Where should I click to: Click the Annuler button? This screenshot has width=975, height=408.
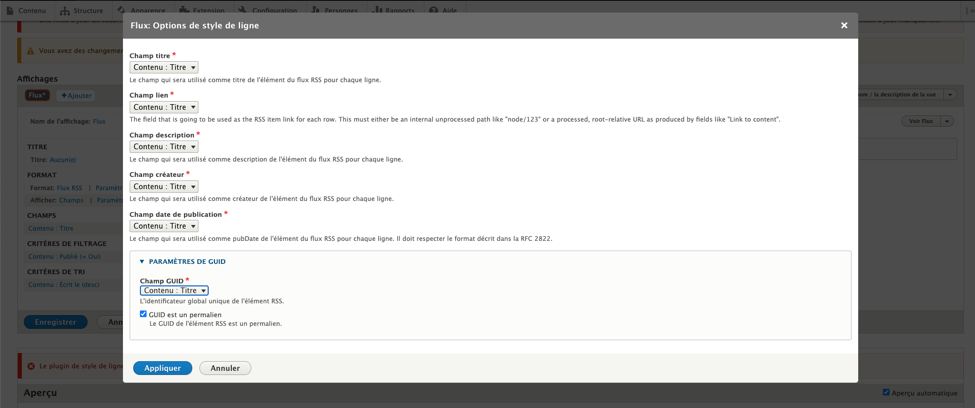pos(225,368)
